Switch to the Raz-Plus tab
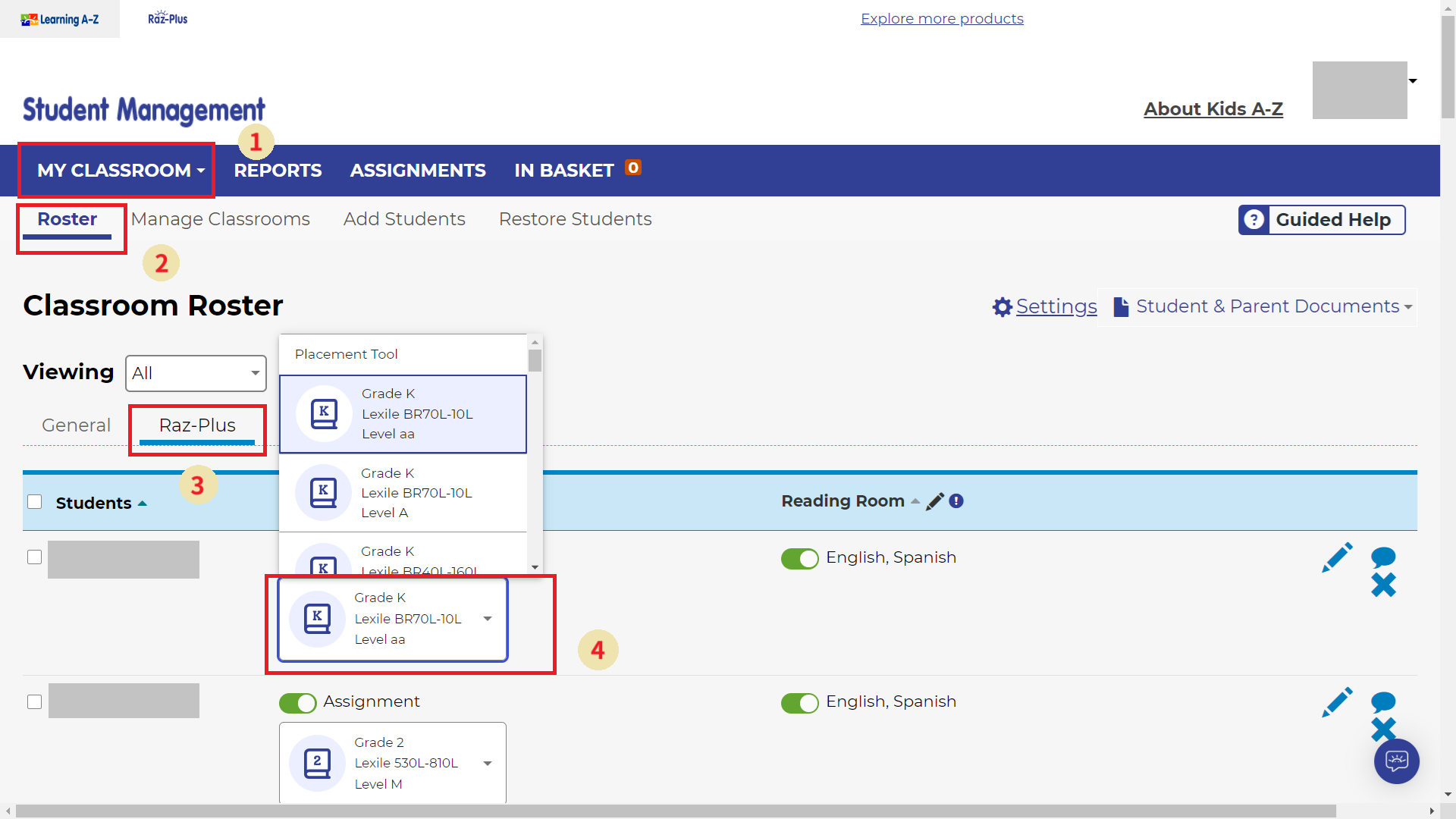The image size is (1456, 819). tap(197, 426)
